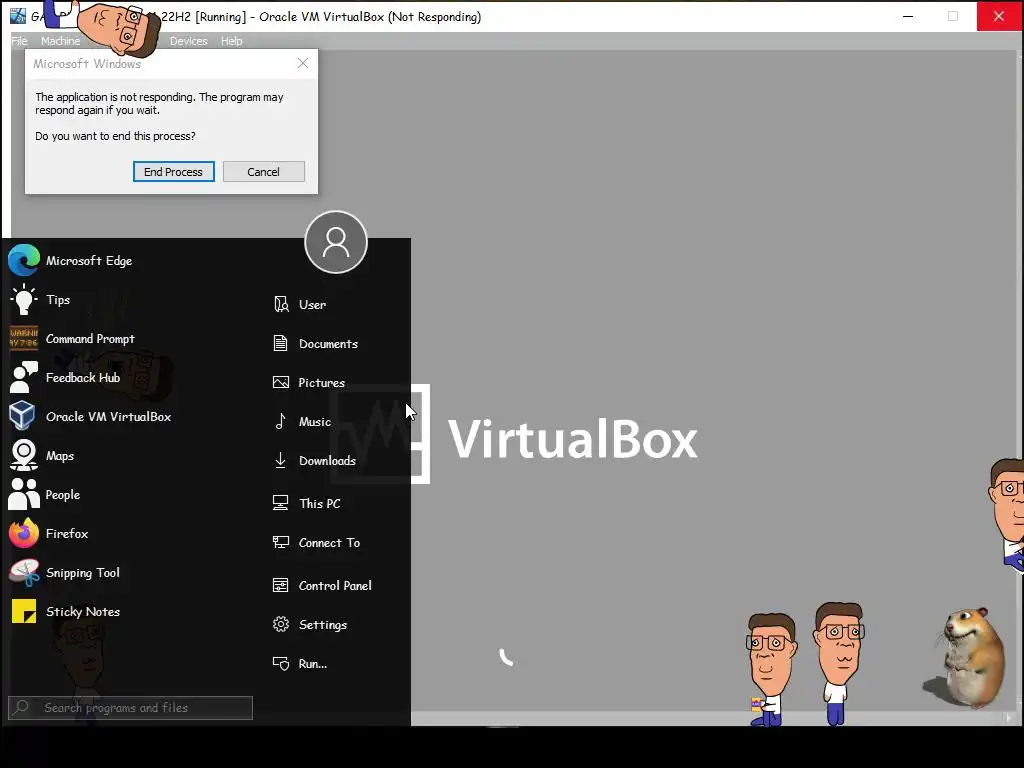The height and width of the screenshot is (768, 1024).
Task: Minimize the VirtualBox window
Action: pyautogui.click(x=908, y=16)
